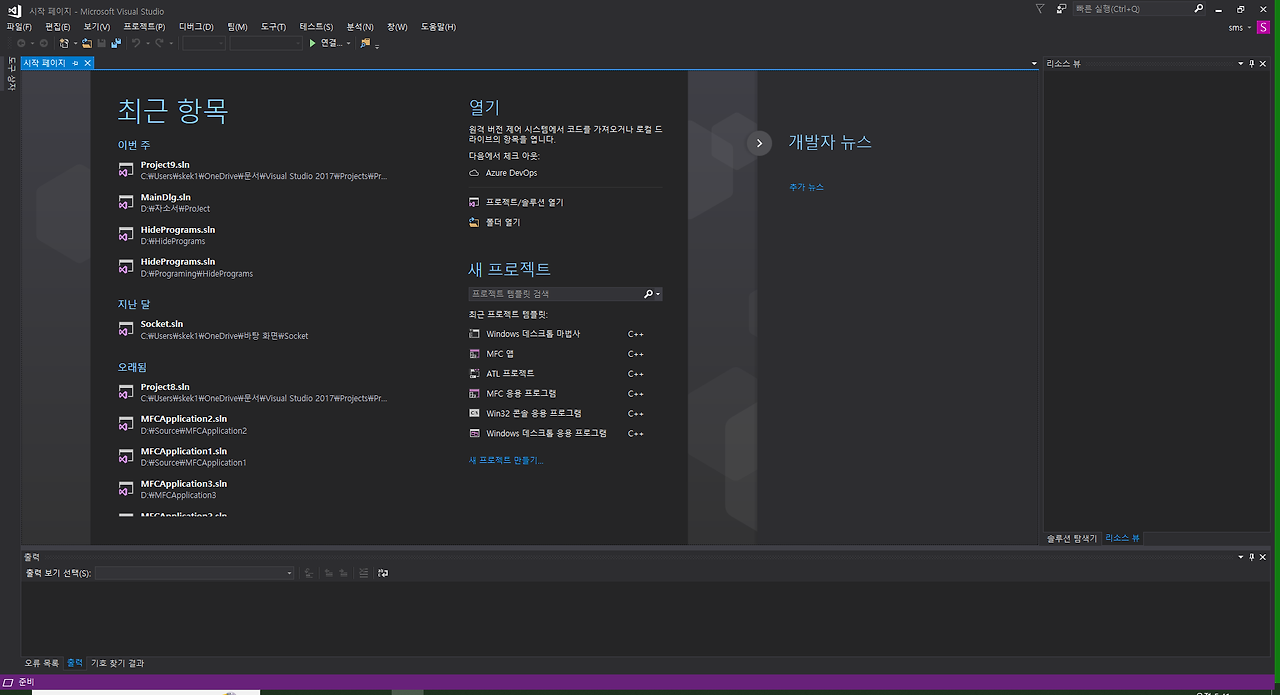Viewport: 1280px width, 695px height.
Task: Open the solution configuration combo box
Action: coord(204,43)
